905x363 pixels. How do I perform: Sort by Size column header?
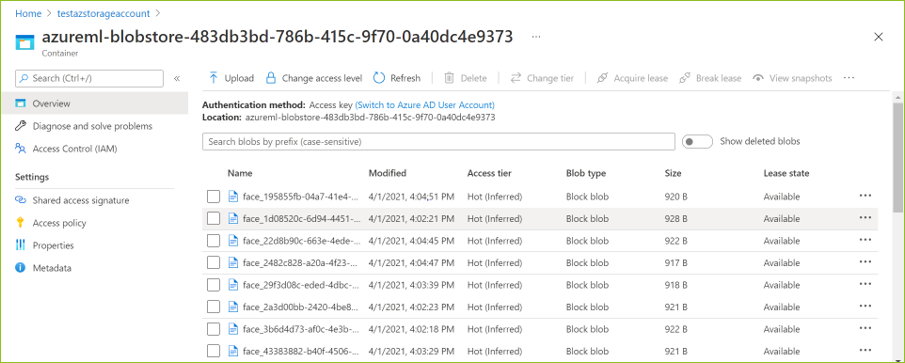pos(673,173)
